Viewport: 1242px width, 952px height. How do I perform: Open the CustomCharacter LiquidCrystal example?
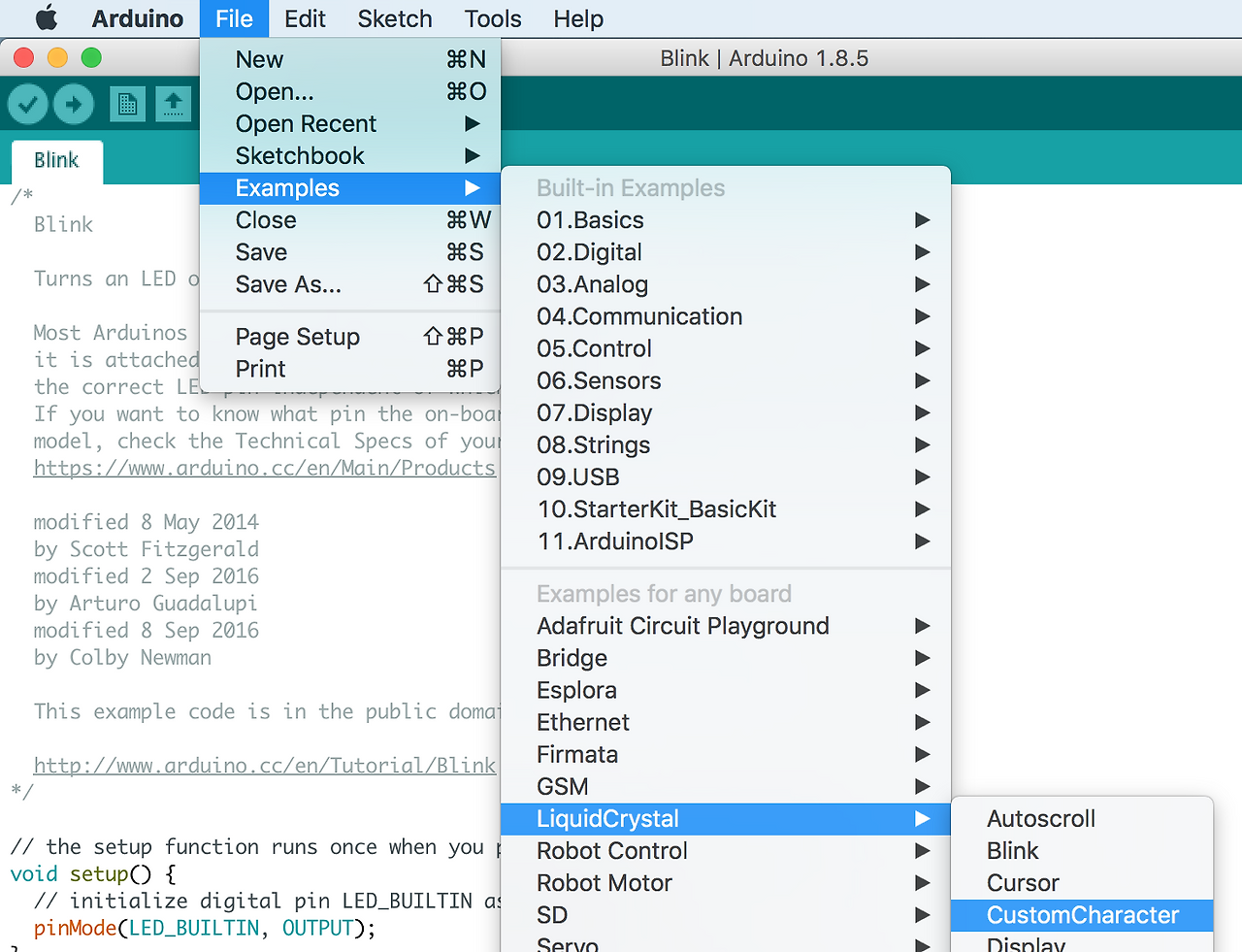pos(1082,915)
